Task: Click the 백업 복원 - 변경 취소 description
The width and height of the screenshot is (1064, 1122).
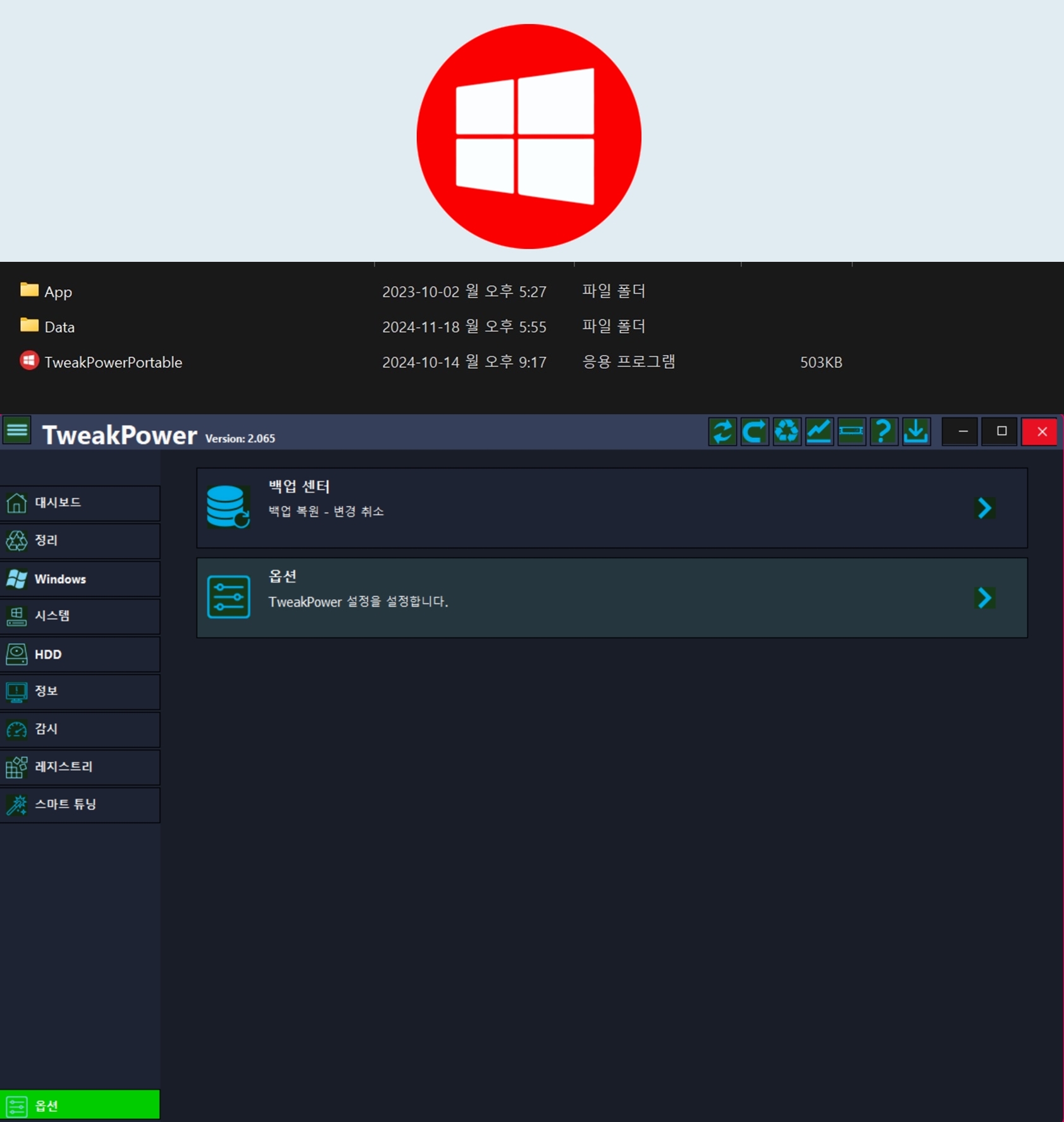Action: tap(326, 511)
